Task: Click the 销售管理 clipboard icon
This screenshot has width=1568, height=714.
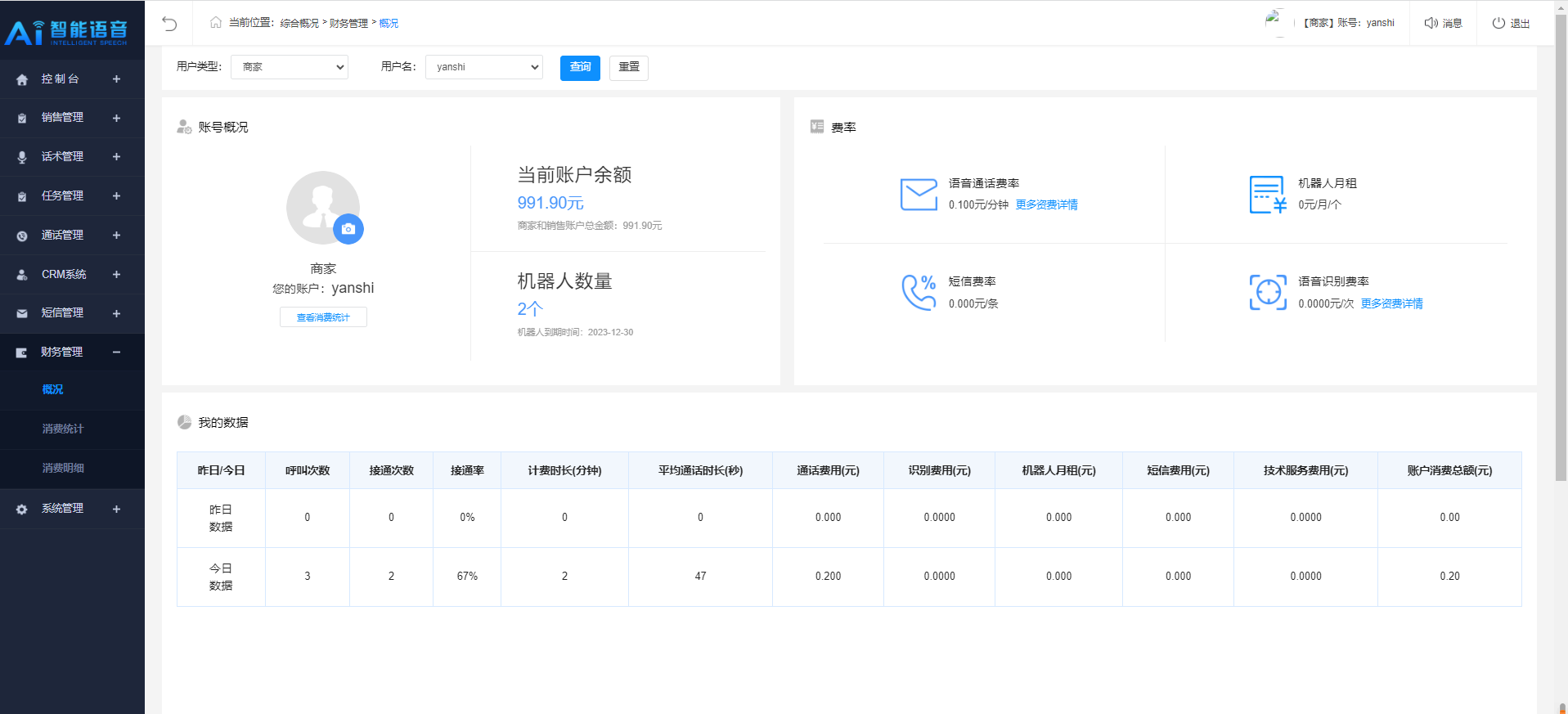Action: [x=22, y=119]
